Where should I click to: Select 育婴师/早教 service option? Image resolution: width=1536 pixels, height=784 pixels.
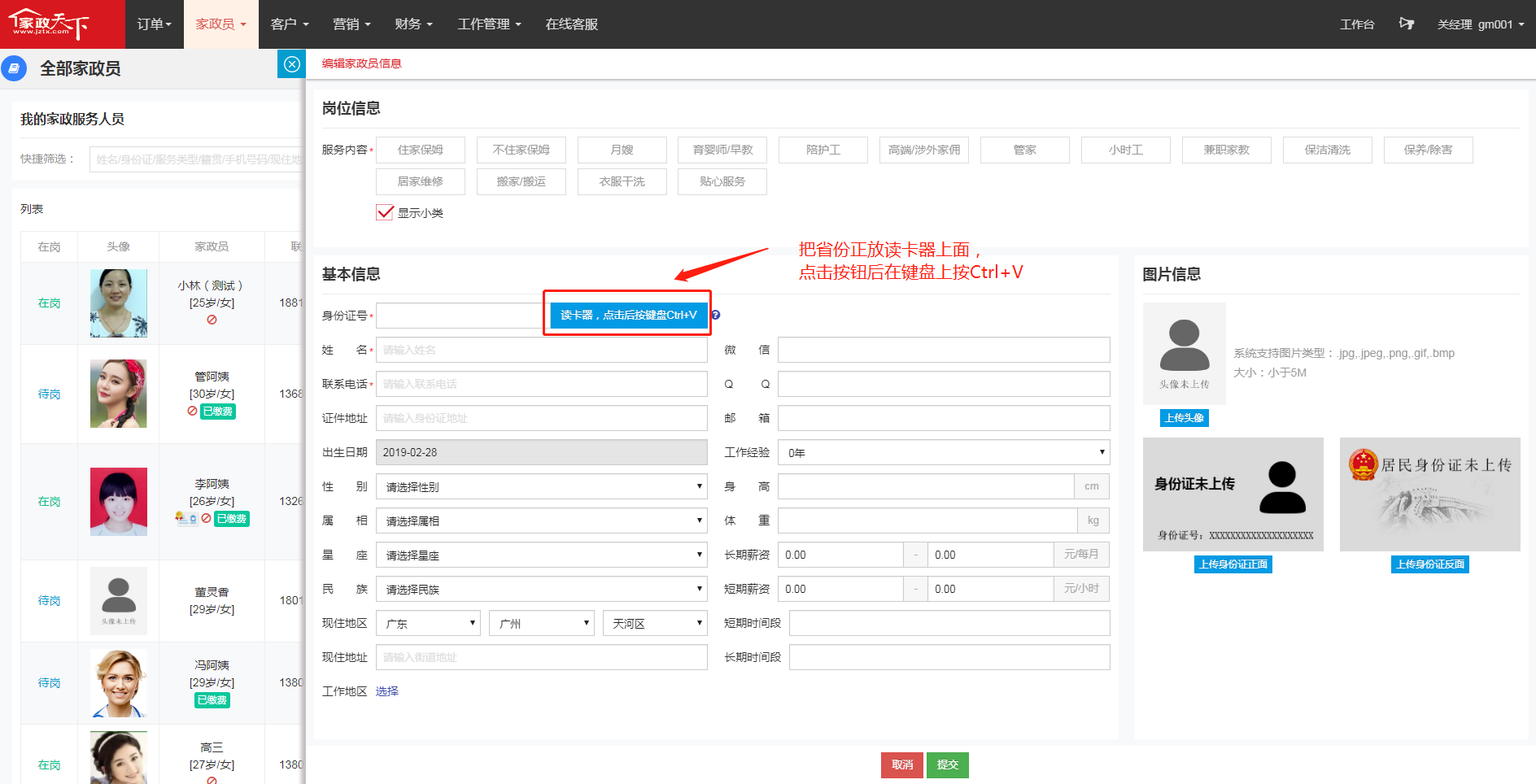[723, 150]
